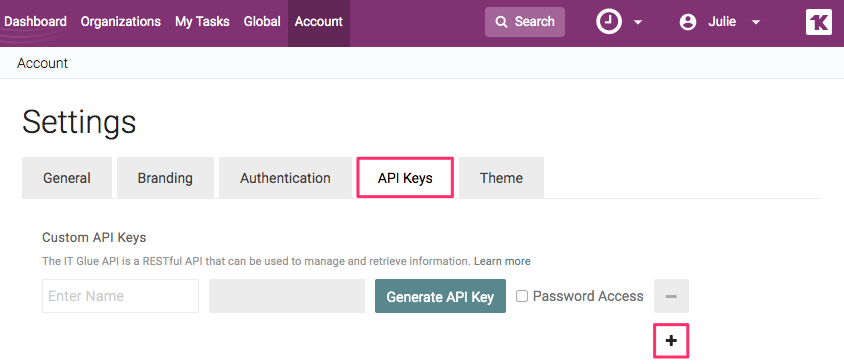Viewport: 844px width, 364px height.
Task: Open My Tasks from the navigation bar
Action: click(202, 22)
